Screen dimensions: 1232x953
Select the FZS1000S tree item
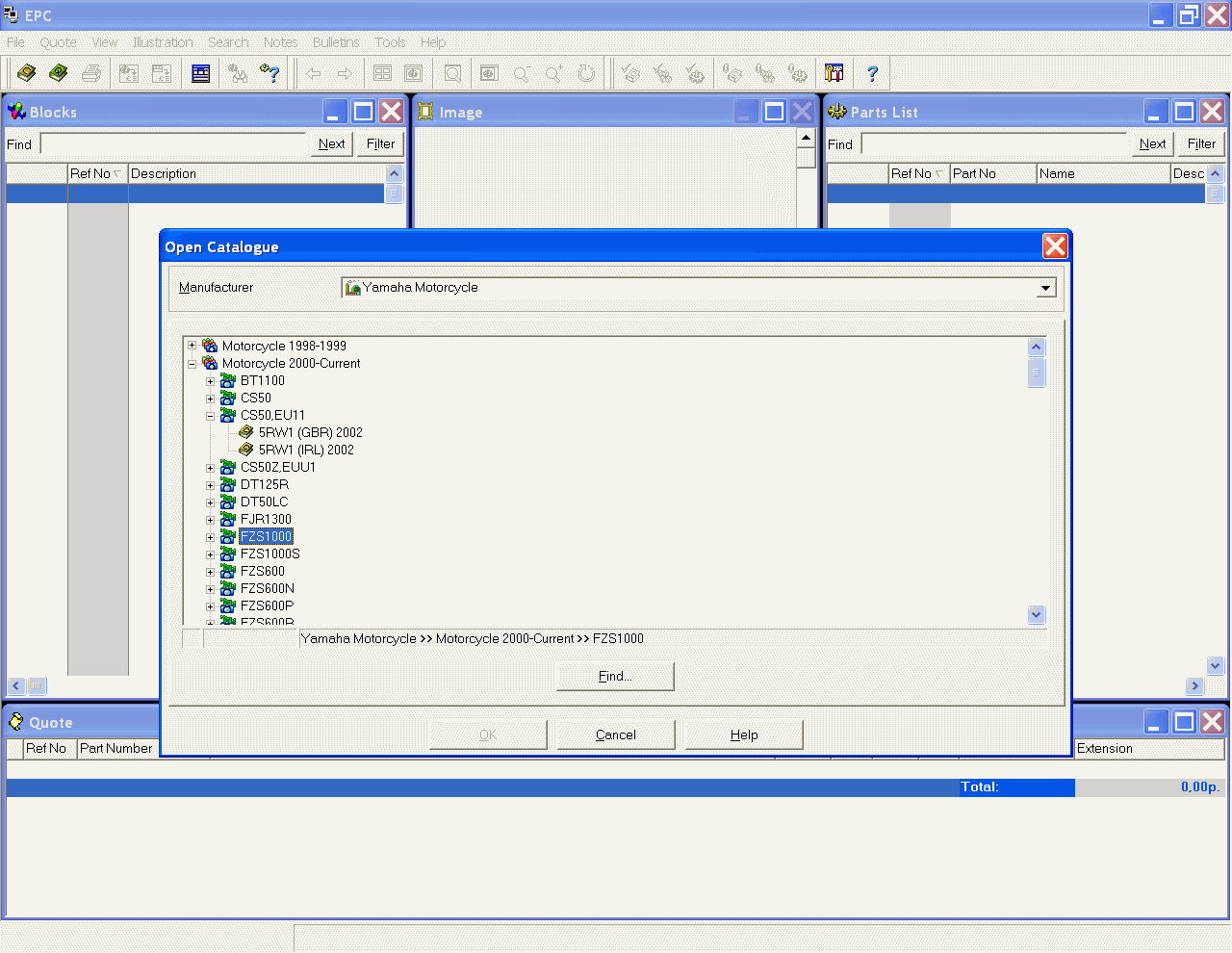pyautogui.click(x=270, y=554)
